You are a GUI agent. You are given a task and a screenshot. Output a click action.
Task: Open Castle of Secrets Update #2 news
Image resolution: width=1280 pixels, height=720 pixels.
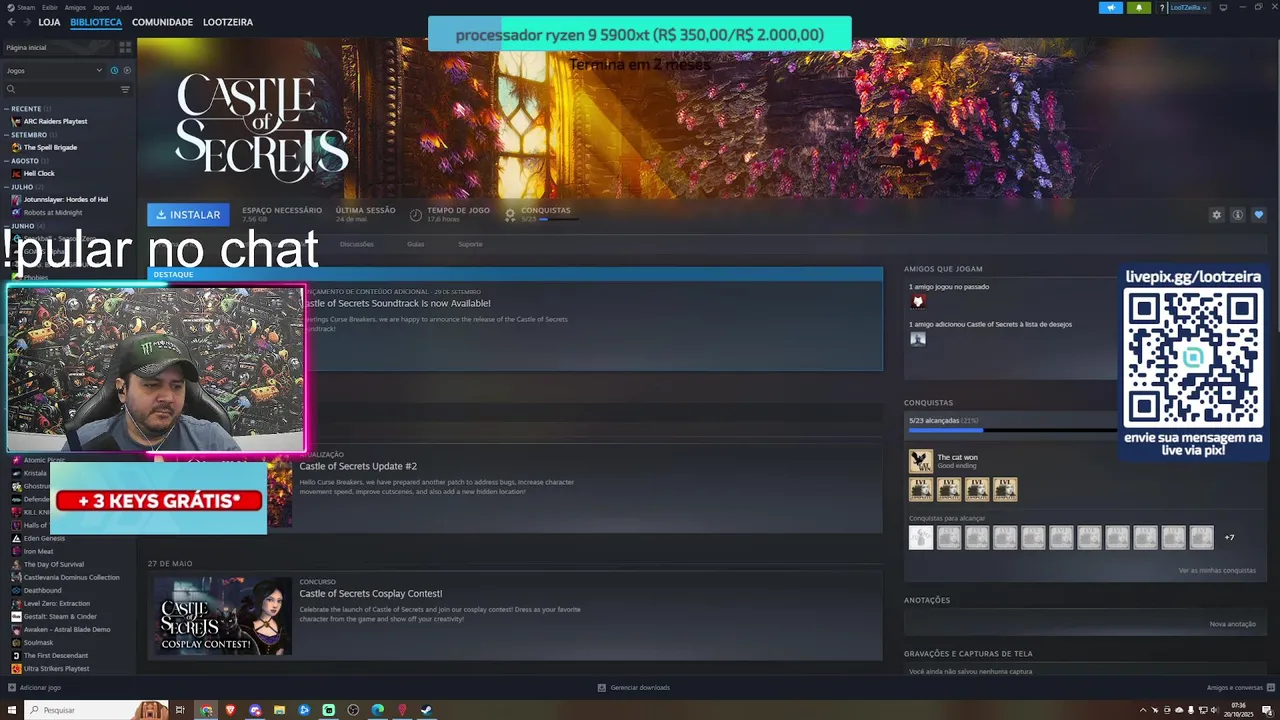tap(358, 466)
